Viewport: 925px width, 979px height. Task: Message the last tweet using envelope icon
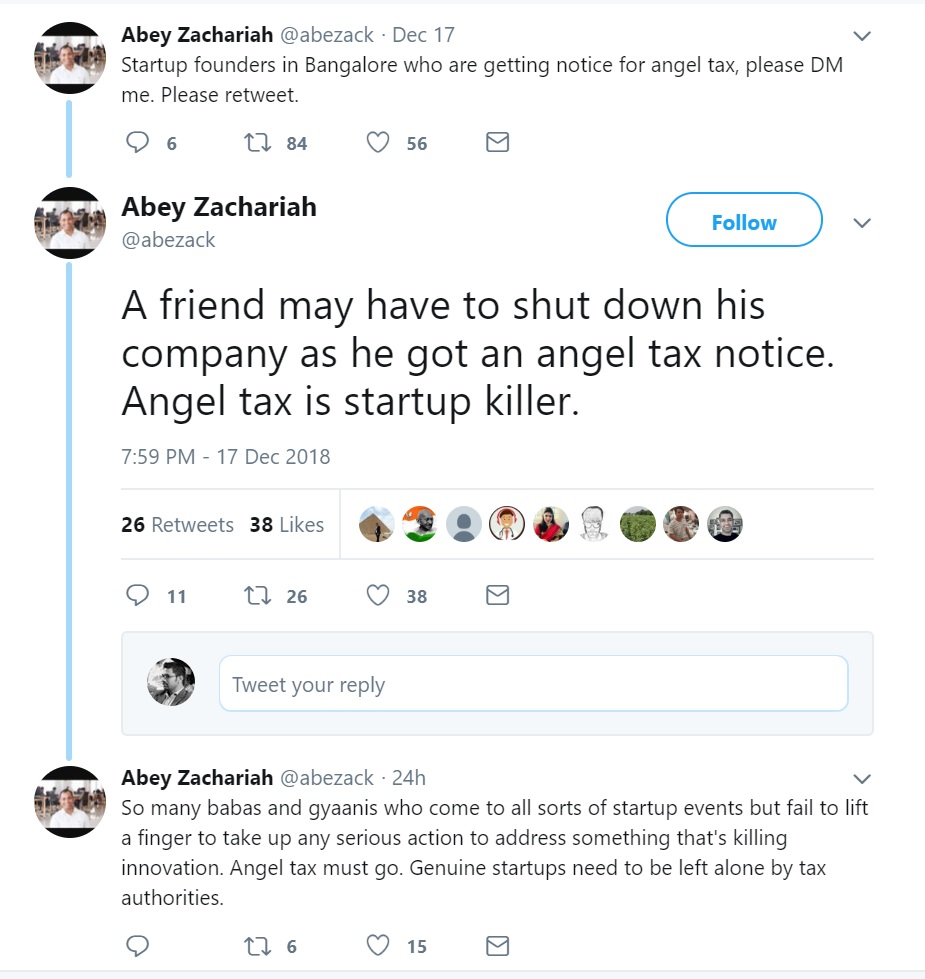(497, 946)
